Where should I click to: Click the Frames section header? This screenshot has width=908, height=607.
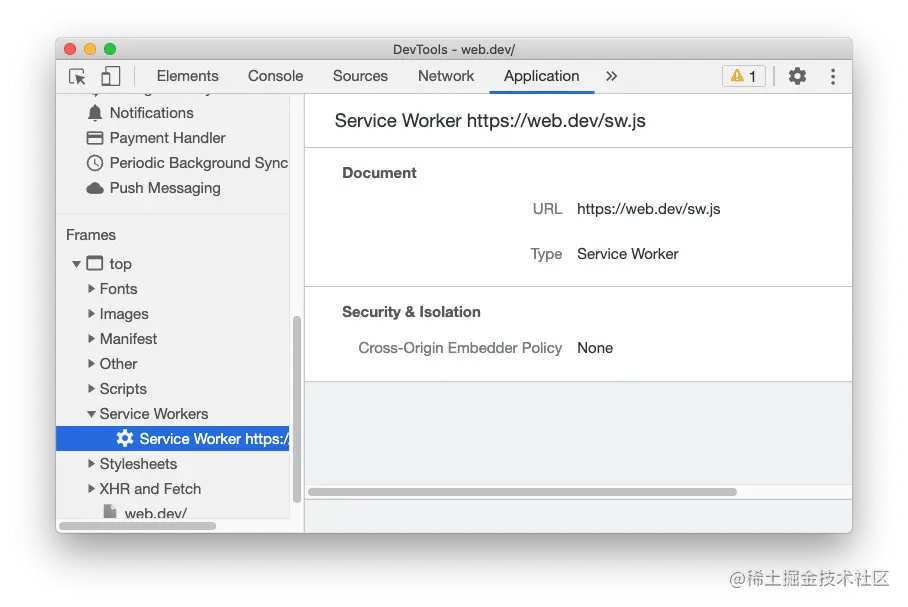[91, 235]
